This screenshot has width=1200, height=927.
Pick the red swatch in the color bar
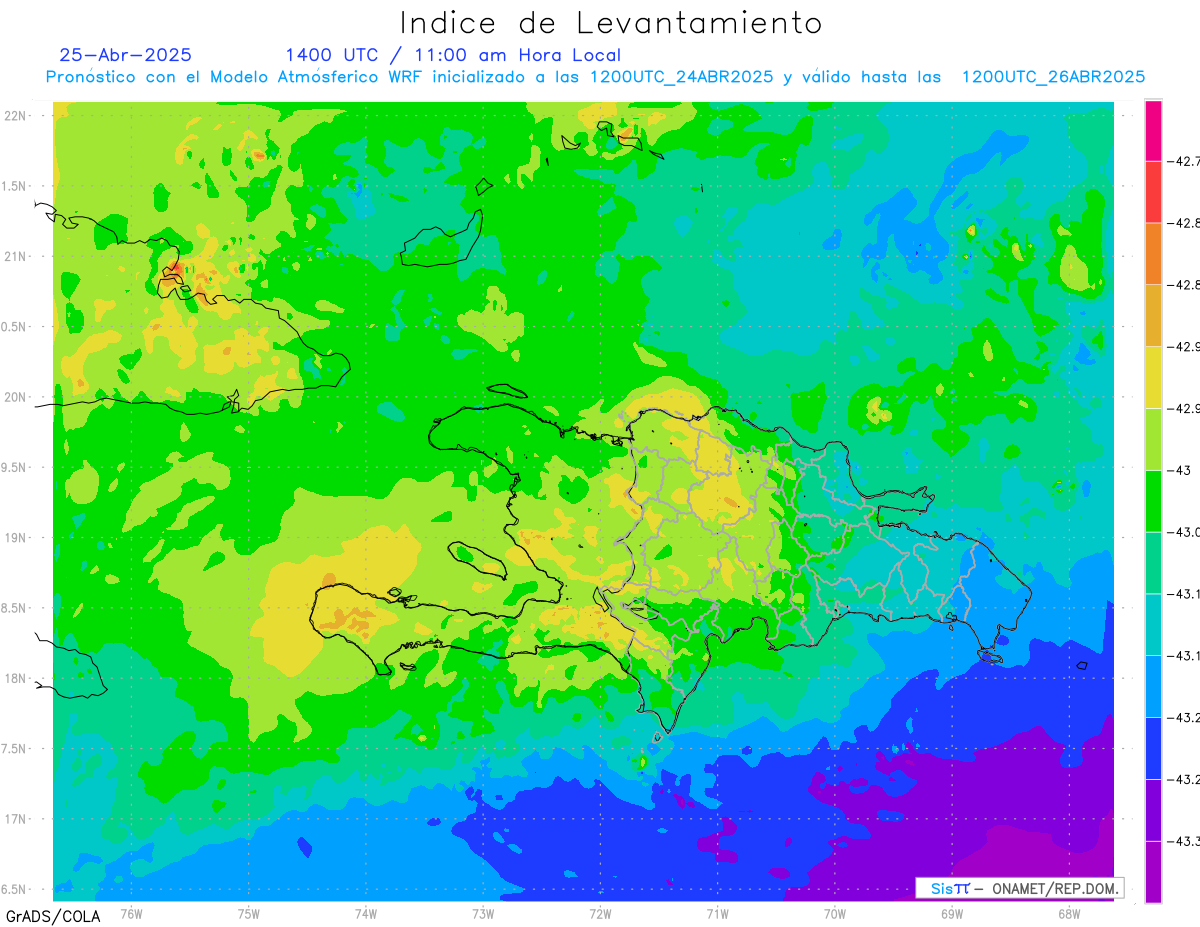tap(1153, 192)
